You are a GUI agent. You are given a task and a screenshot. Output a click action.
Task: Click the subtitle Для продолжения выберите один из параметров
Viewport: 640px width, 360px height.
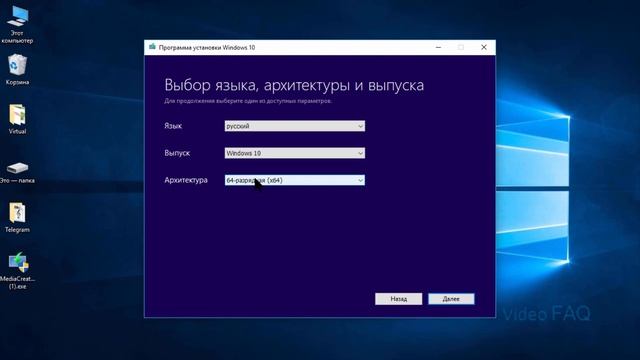click(x=248, y=101)
